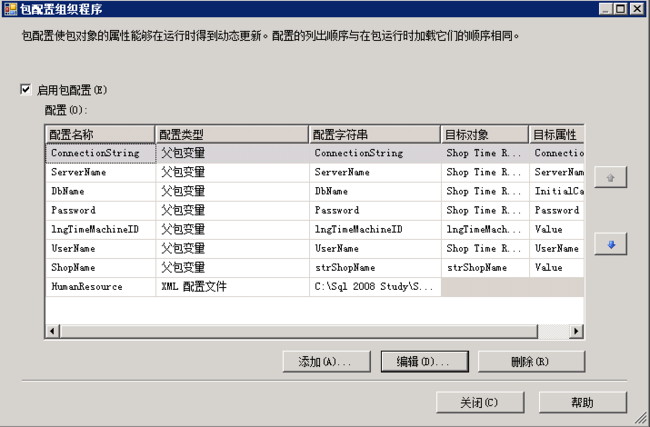Click DbName in the configuration string column

point(375,191)
